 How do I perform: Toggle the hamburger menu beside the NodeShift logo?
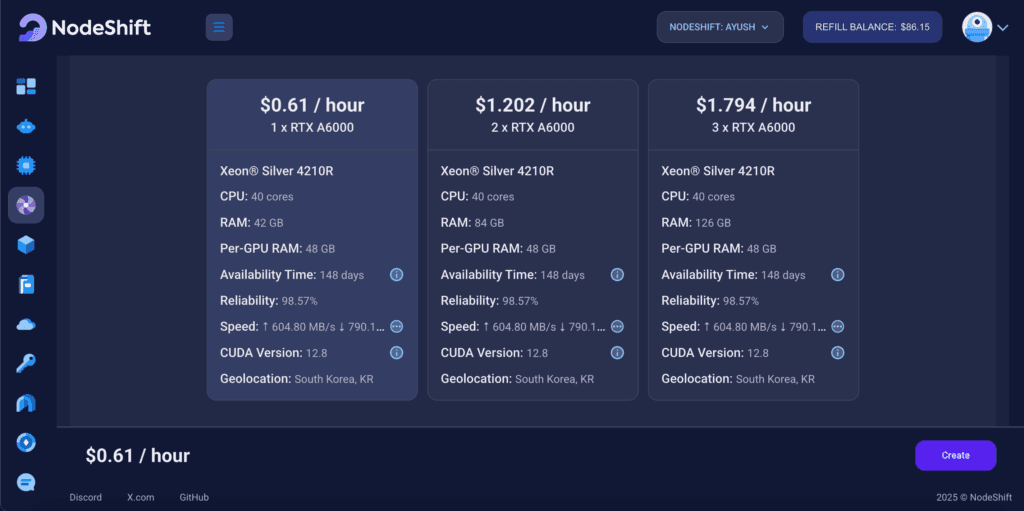pyautogui.click(x=219, y=27)
